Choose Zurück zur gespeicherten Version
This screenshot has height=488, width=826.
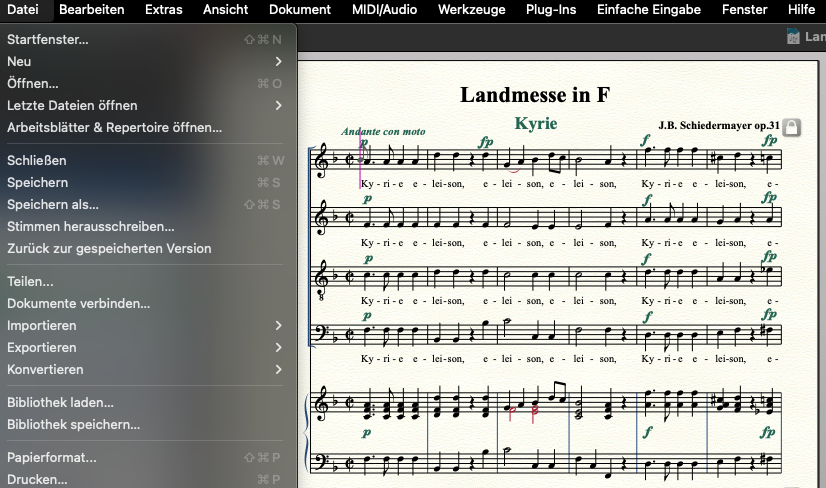tap(145, 248)
